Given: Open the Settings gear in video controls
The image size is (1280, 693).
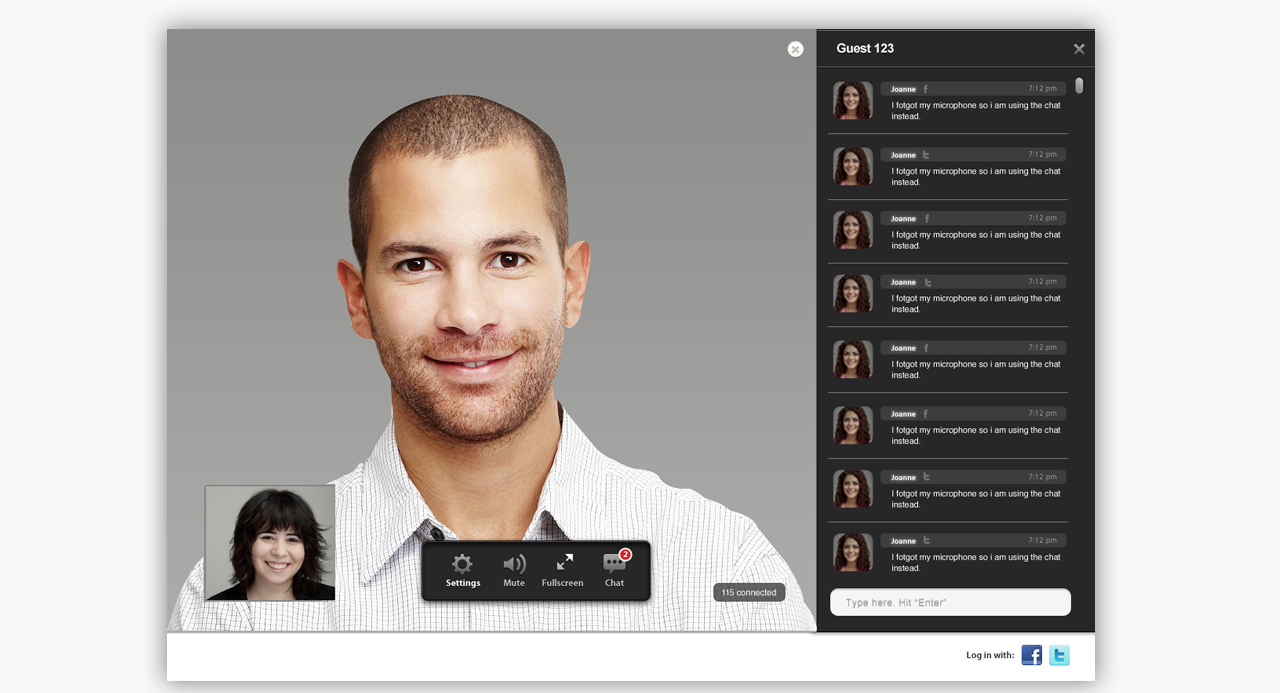Looking at the screenshot, I should click(x=462, y=570).
